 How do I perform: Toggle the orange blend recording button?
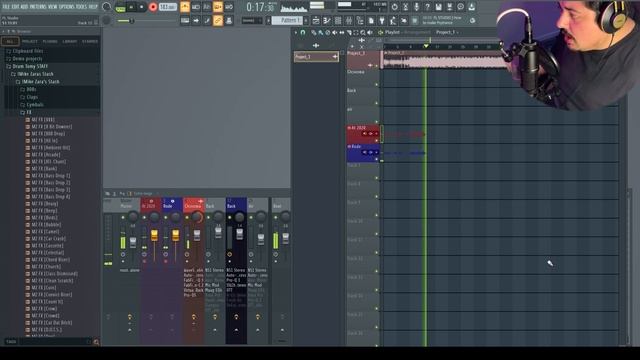click(218, 7)
